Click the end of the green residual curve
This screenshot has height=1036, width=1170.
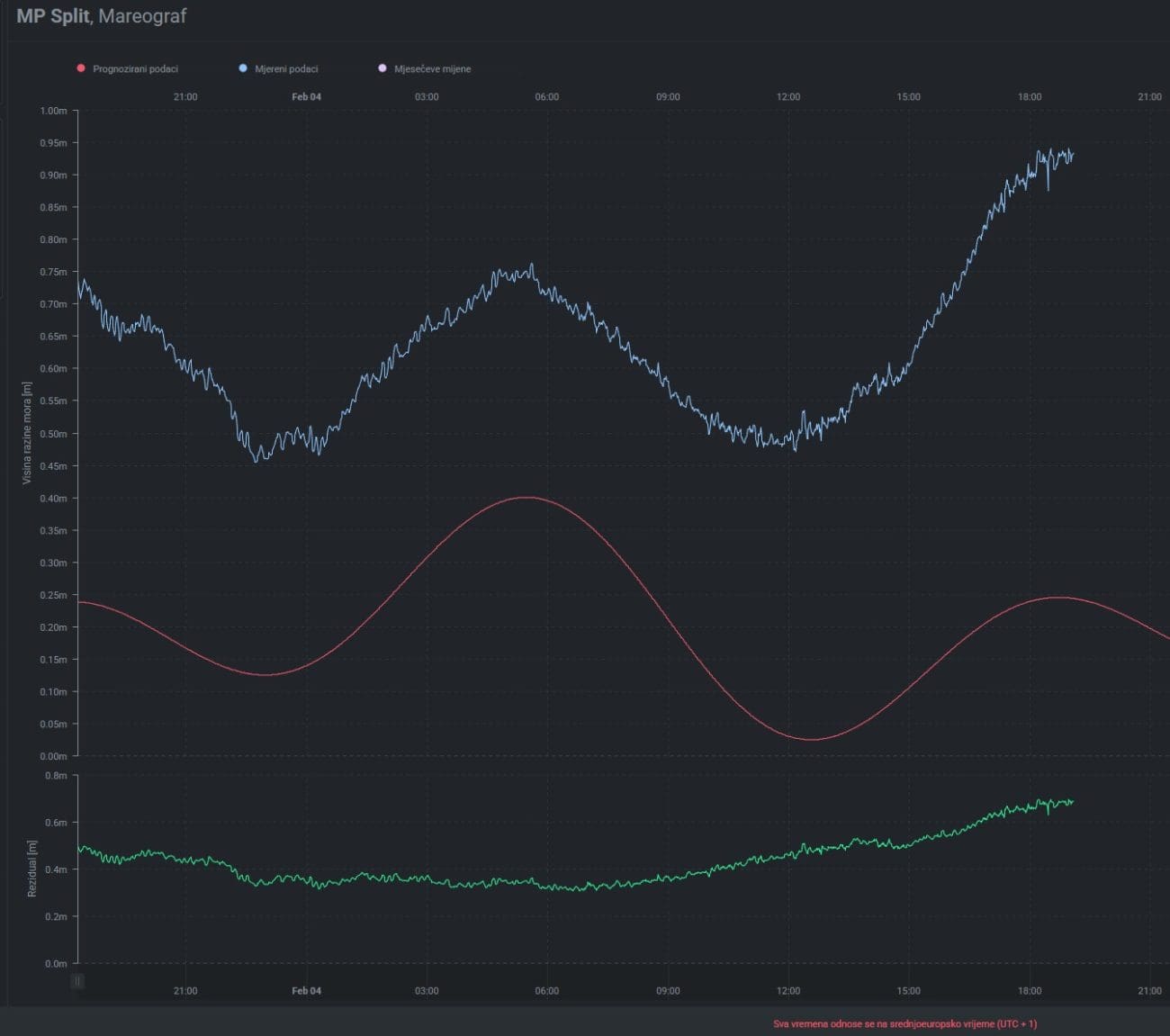tap(1072, 801)
